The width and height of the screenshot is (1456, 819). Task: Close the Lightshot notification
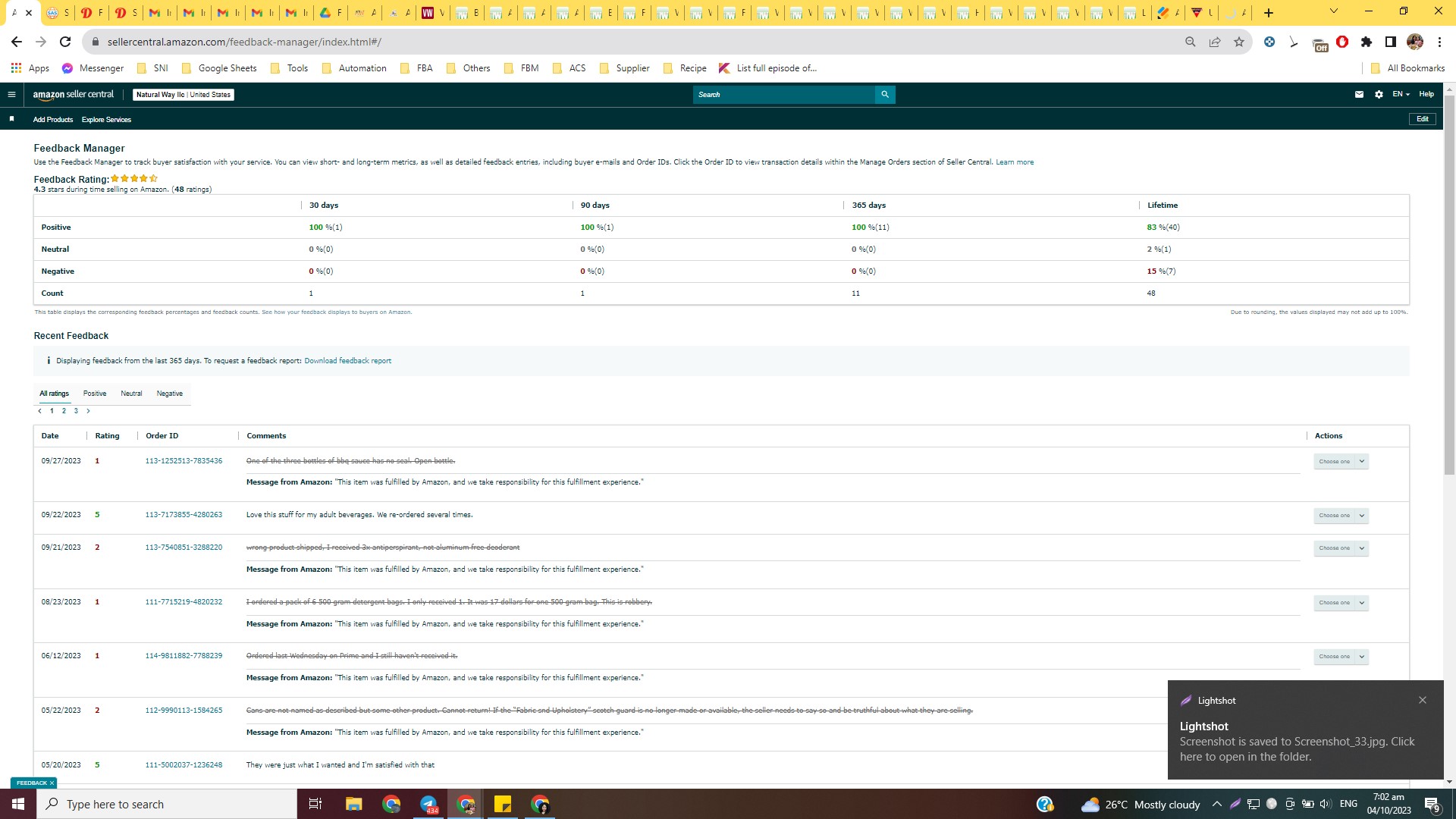point(1423,700)
